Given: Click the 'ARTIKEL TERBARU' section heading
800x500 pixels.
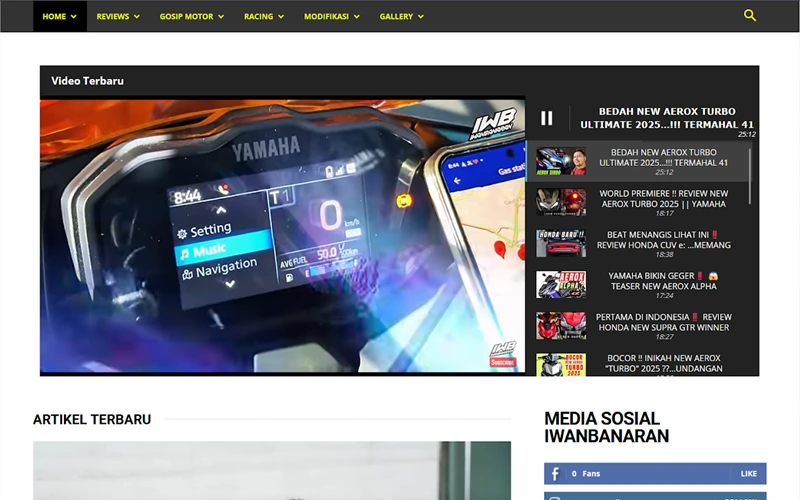Looking at the screenshot, I should coord(92,419).
